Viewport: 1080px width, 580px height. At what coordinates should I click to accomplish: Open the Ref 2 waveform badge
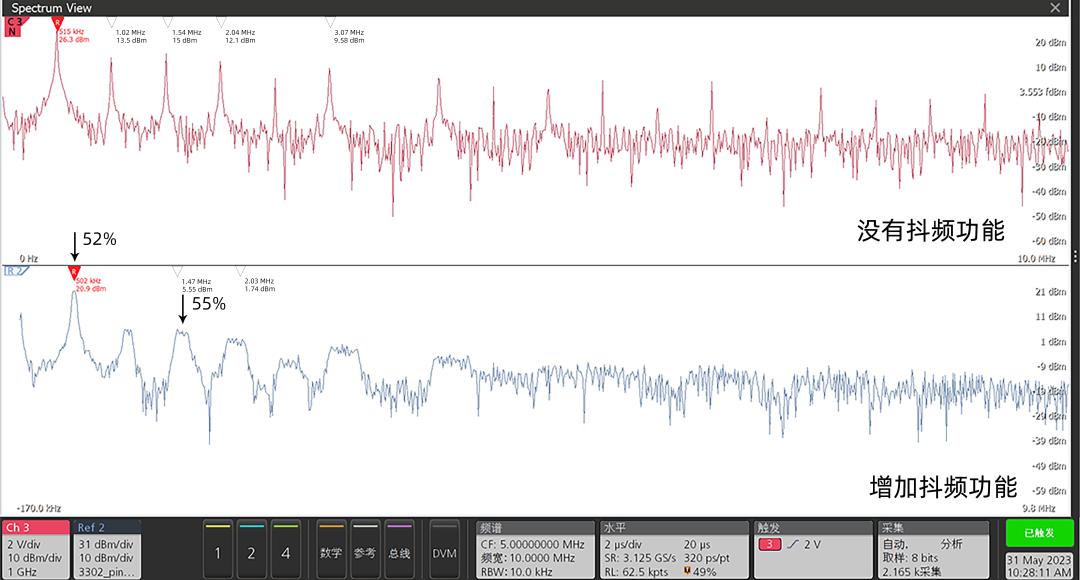[x=107, y=549]
